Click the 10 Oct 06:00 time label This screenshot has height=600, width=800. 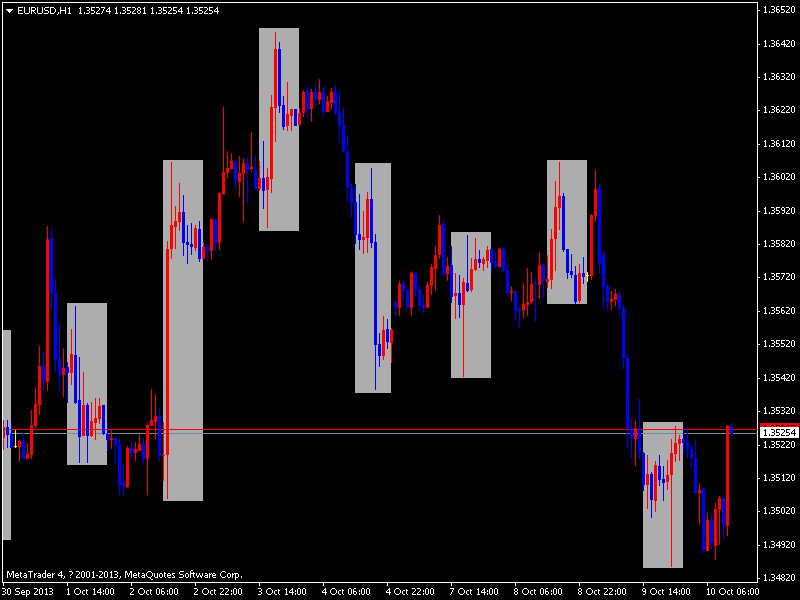[x=733, y=592]
